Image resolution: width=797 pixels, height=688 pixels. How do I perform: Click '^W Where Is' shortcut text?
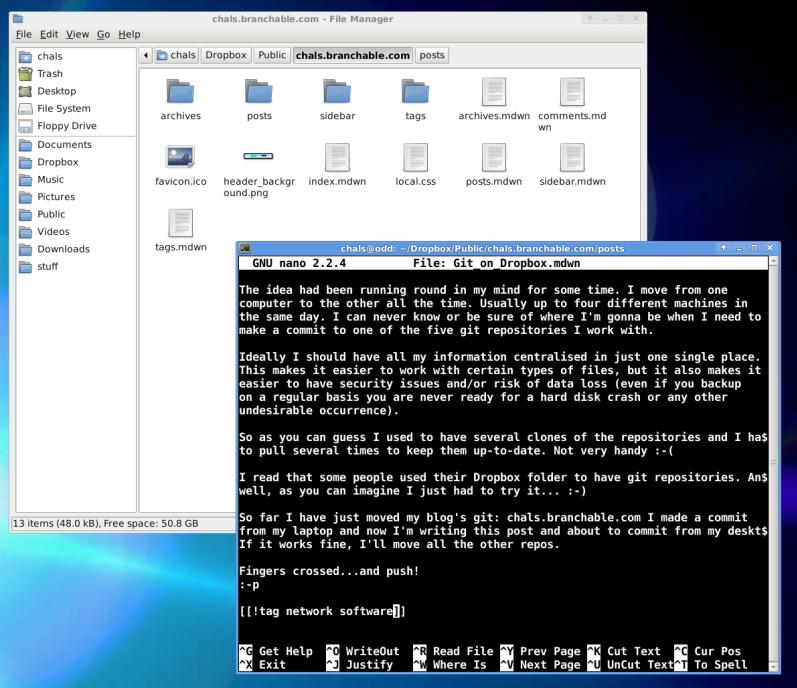(x=450, y=665)
